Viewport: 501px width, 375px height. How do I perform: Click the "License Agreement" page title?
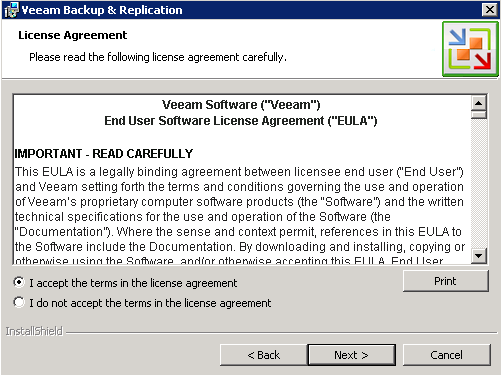coord(73,35)
